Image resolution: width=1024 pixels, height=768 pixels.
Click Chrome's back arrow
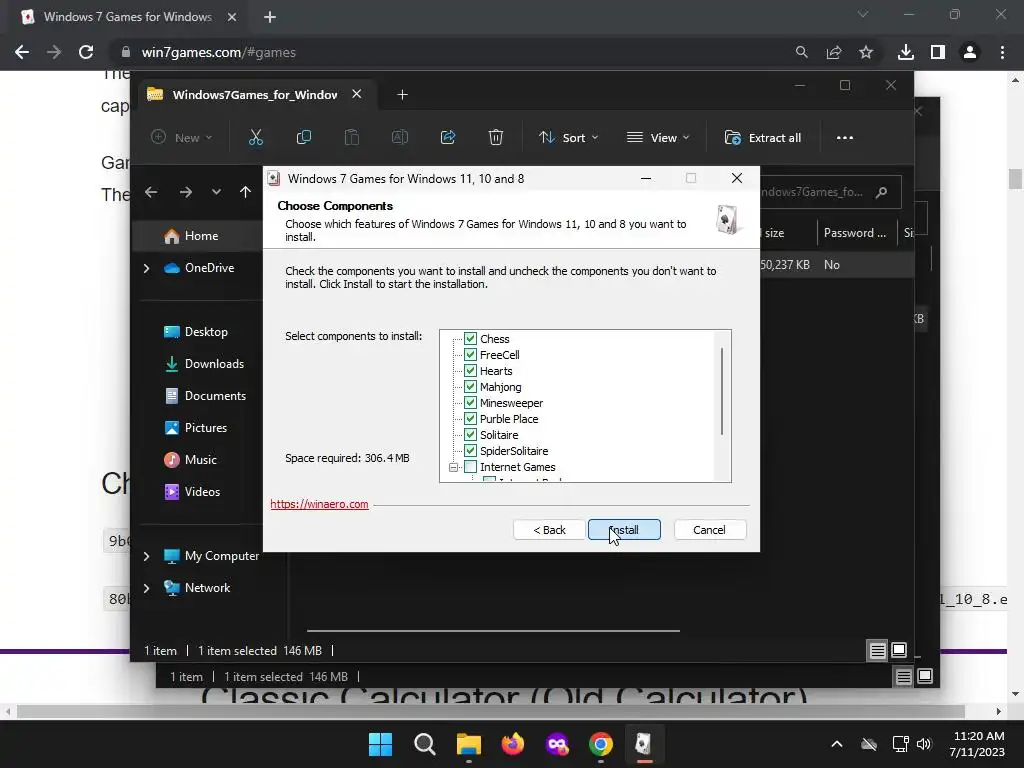[x=22, y=52]
